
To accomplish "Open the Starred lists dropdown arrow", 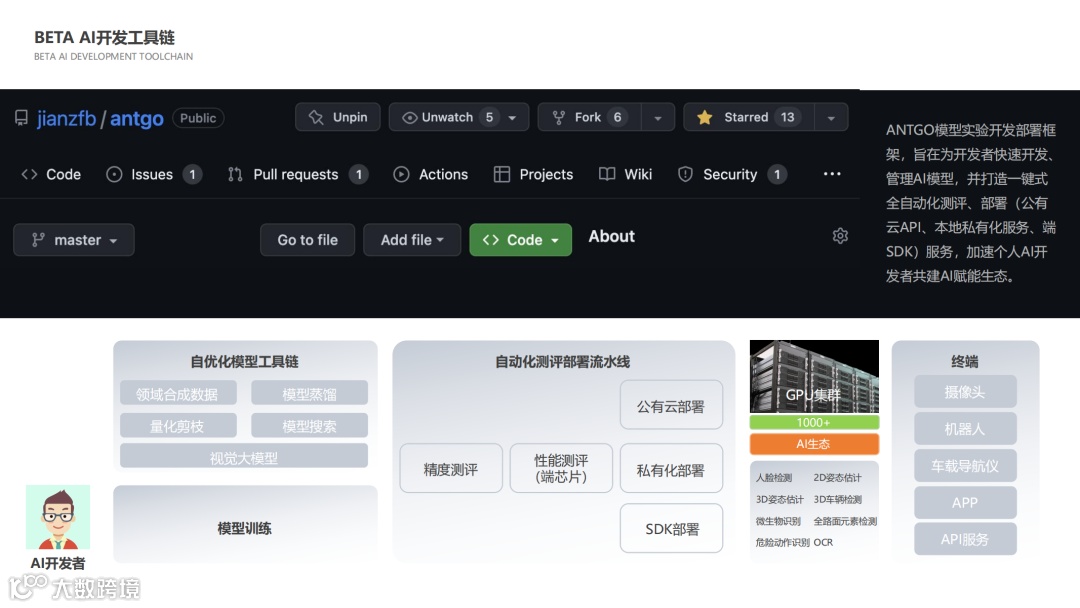I will [831, 118].
